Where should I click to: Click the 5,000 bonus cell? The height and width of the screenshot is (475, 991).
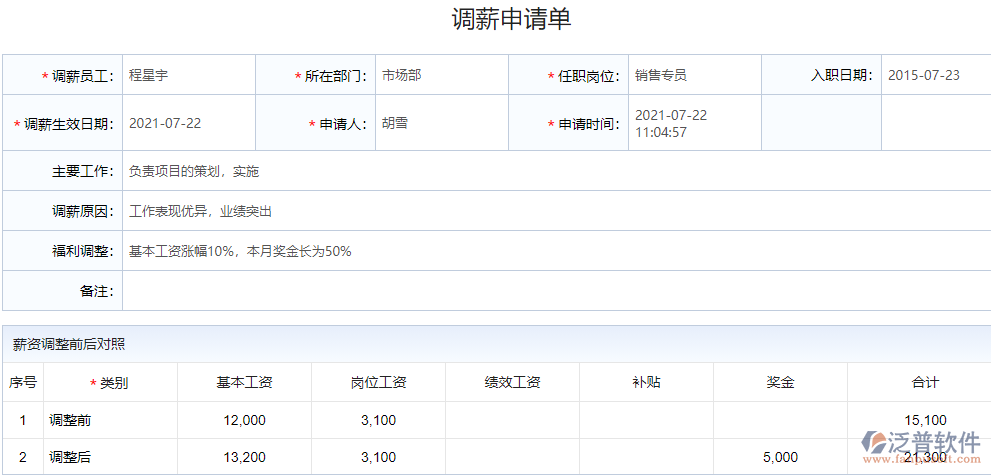pyautogui.click(x=780, y=457)
